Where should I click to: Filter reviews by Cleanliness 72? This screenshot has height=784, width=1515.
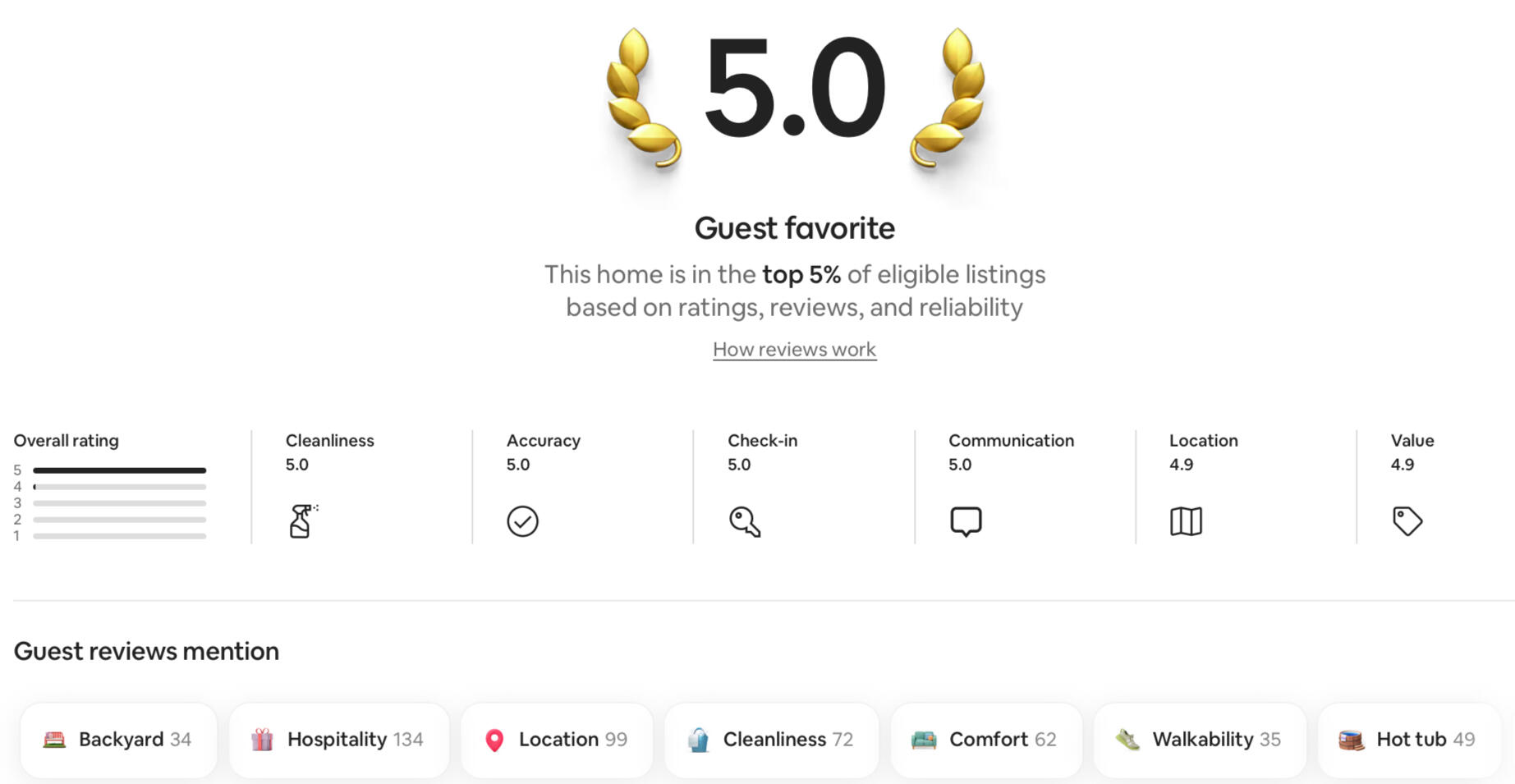tap(771, 740)
